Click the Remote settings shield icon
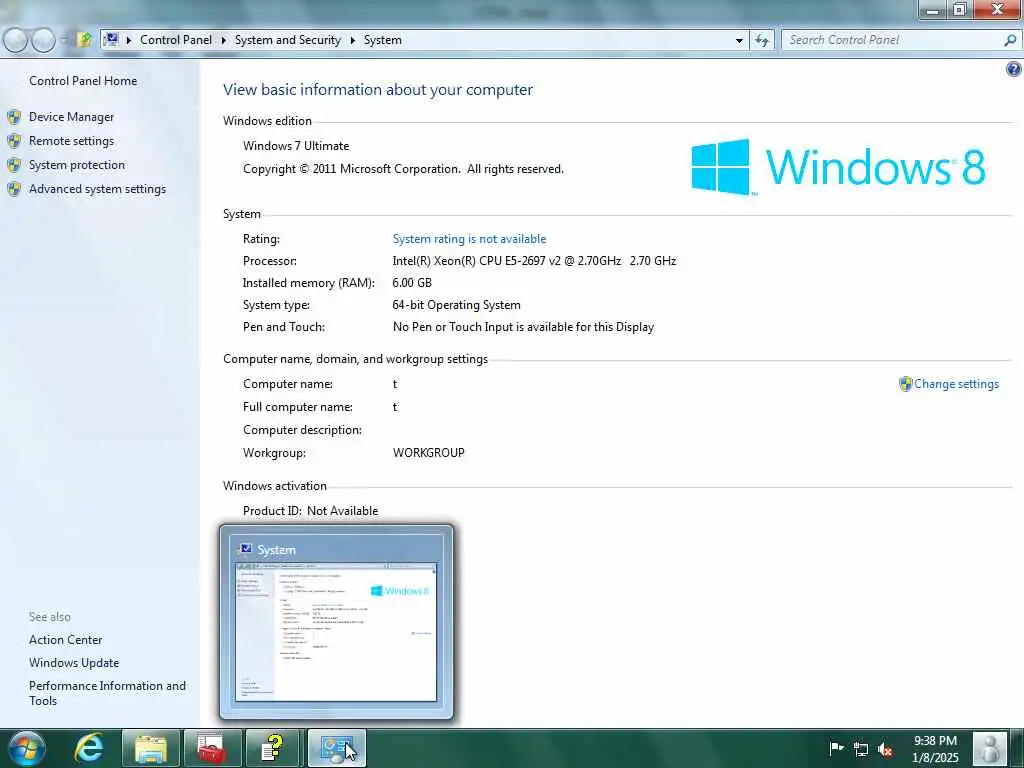Viewport: 1024px width, 768px height. point(14,141)
